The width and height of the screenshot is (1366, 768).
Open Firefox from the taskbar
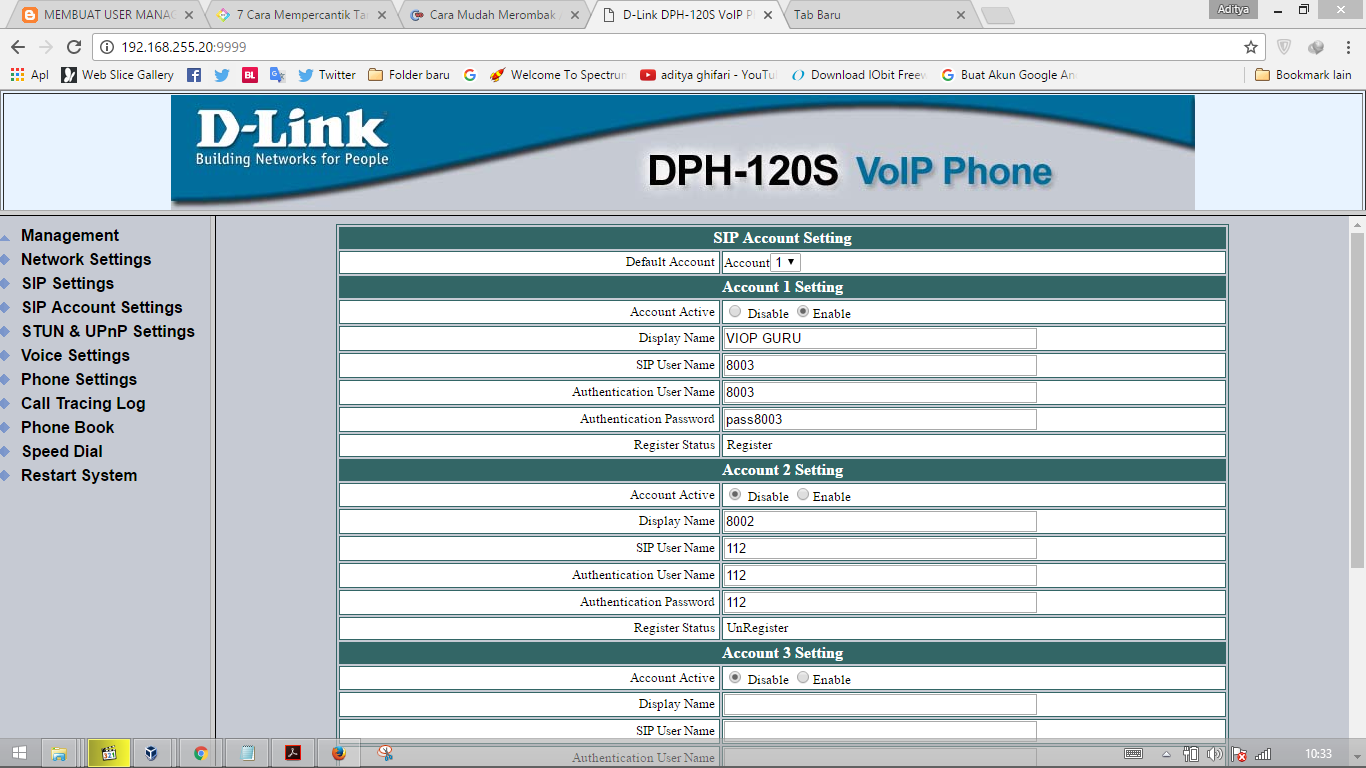click(x=338, y=752)
